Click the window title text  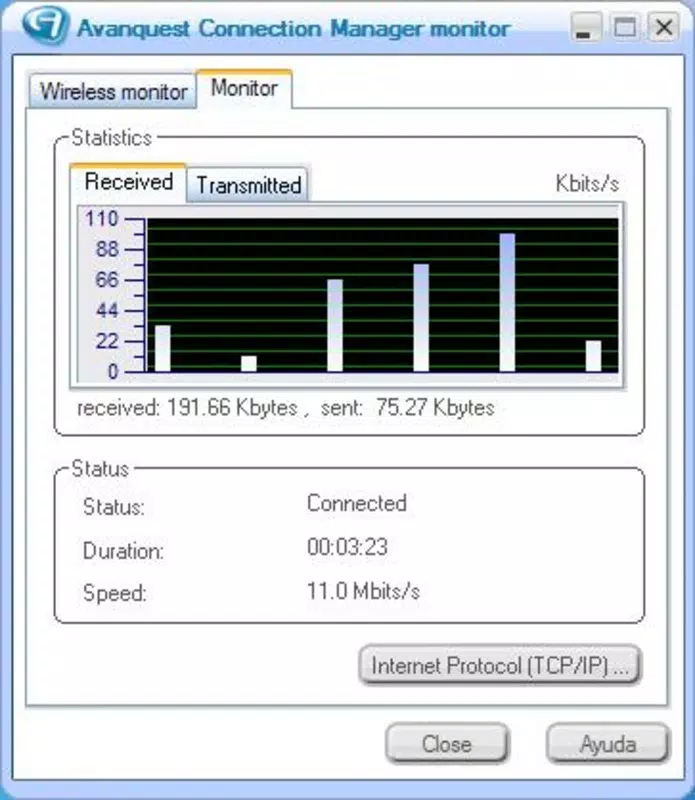(293, 29)
